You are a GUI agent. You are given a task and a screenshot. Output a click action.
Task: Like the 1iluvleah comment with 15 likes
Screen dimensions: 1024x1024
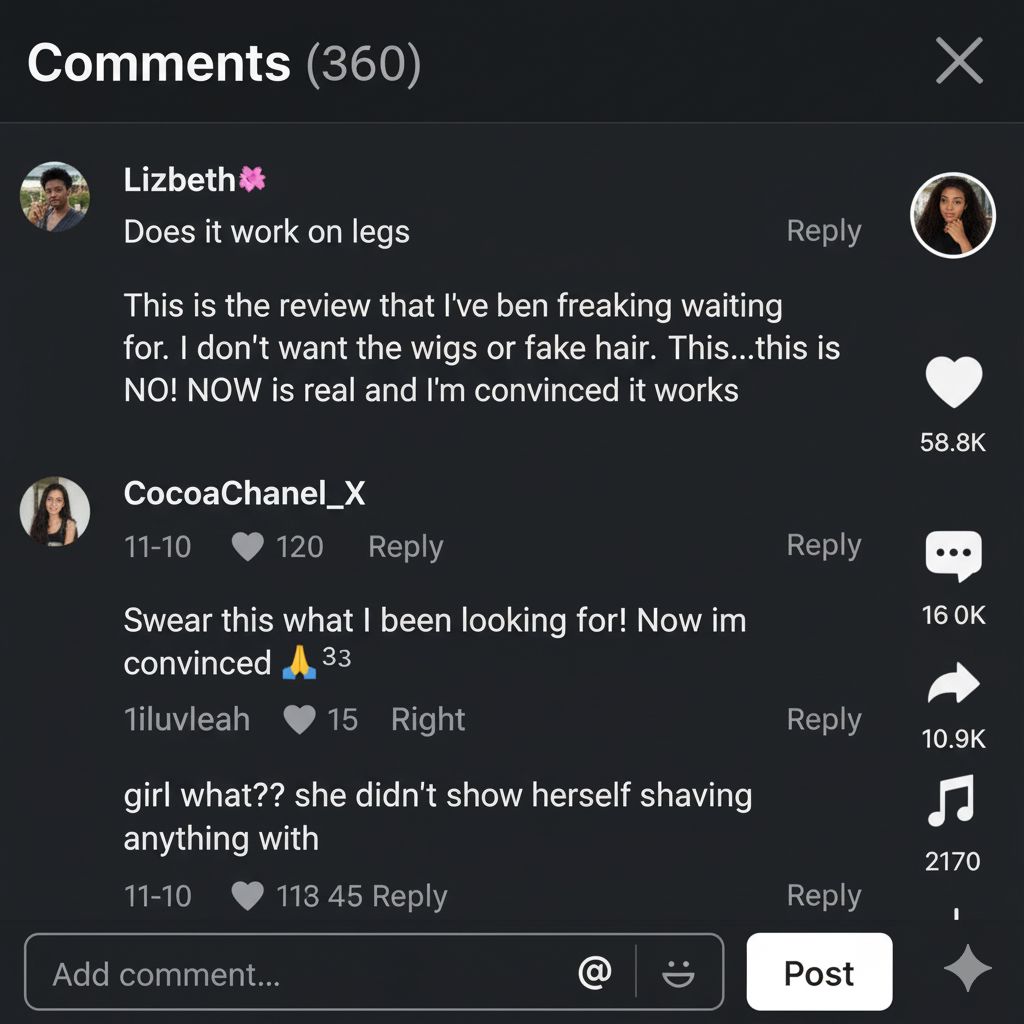coord(299,720)
